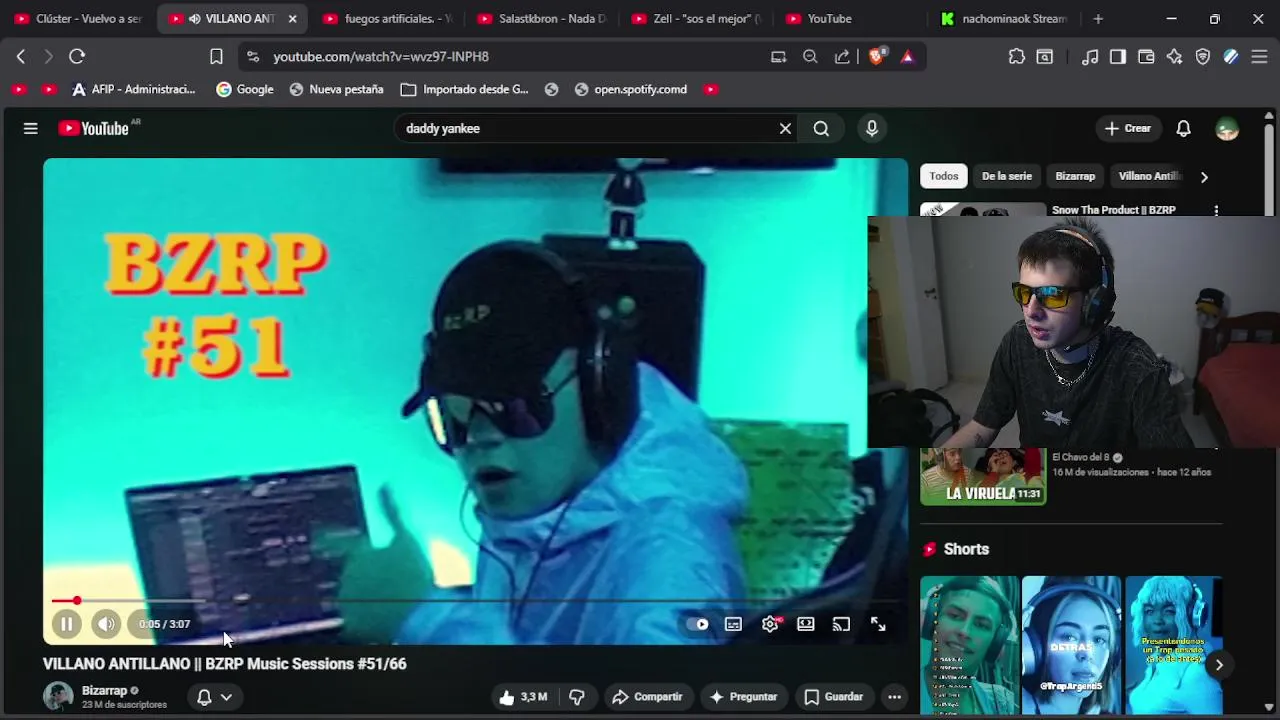Open subscription notification bell dropdown
The width and height of the screenshot is (1280, 720).
[x=215, y=697]
